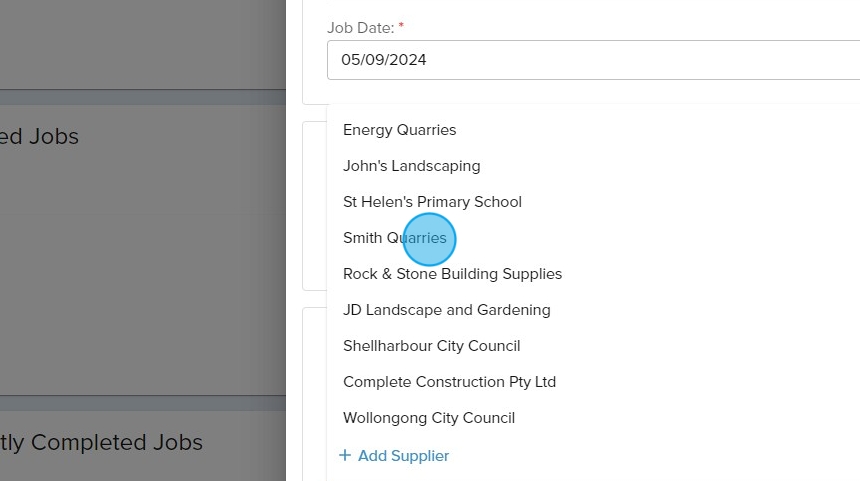The width and height of the screenshot is (860, 481).
Task: Click the blue circular highlight marker
Action: click(x=429, y=240)
